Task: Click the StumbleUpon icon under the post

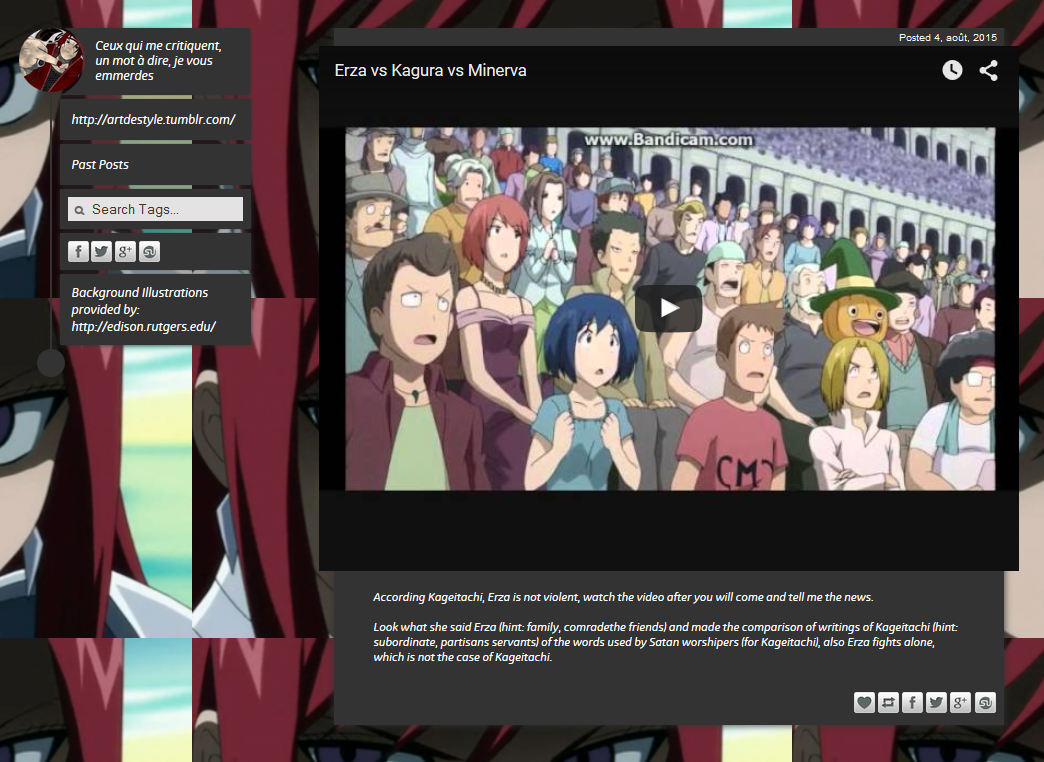Action: pyautogui.click(x=985, y=703)
